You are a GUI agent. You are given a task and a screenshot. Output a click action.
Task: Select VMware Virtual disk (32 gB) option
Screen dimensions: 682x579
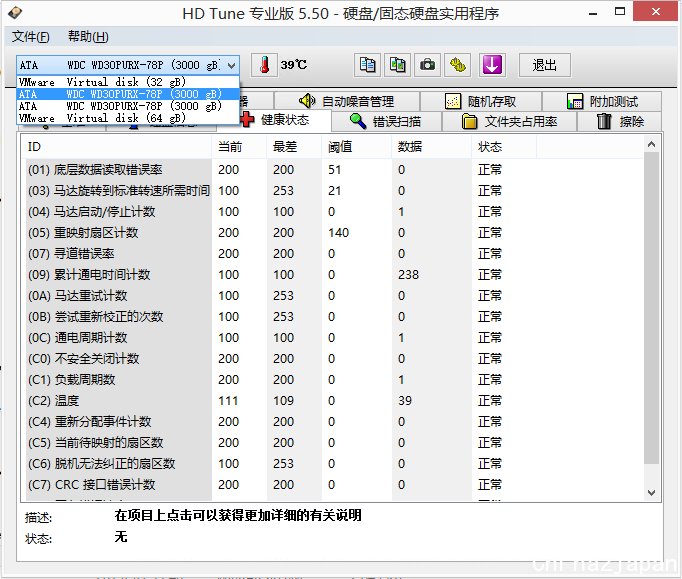[x=127, y=82]
